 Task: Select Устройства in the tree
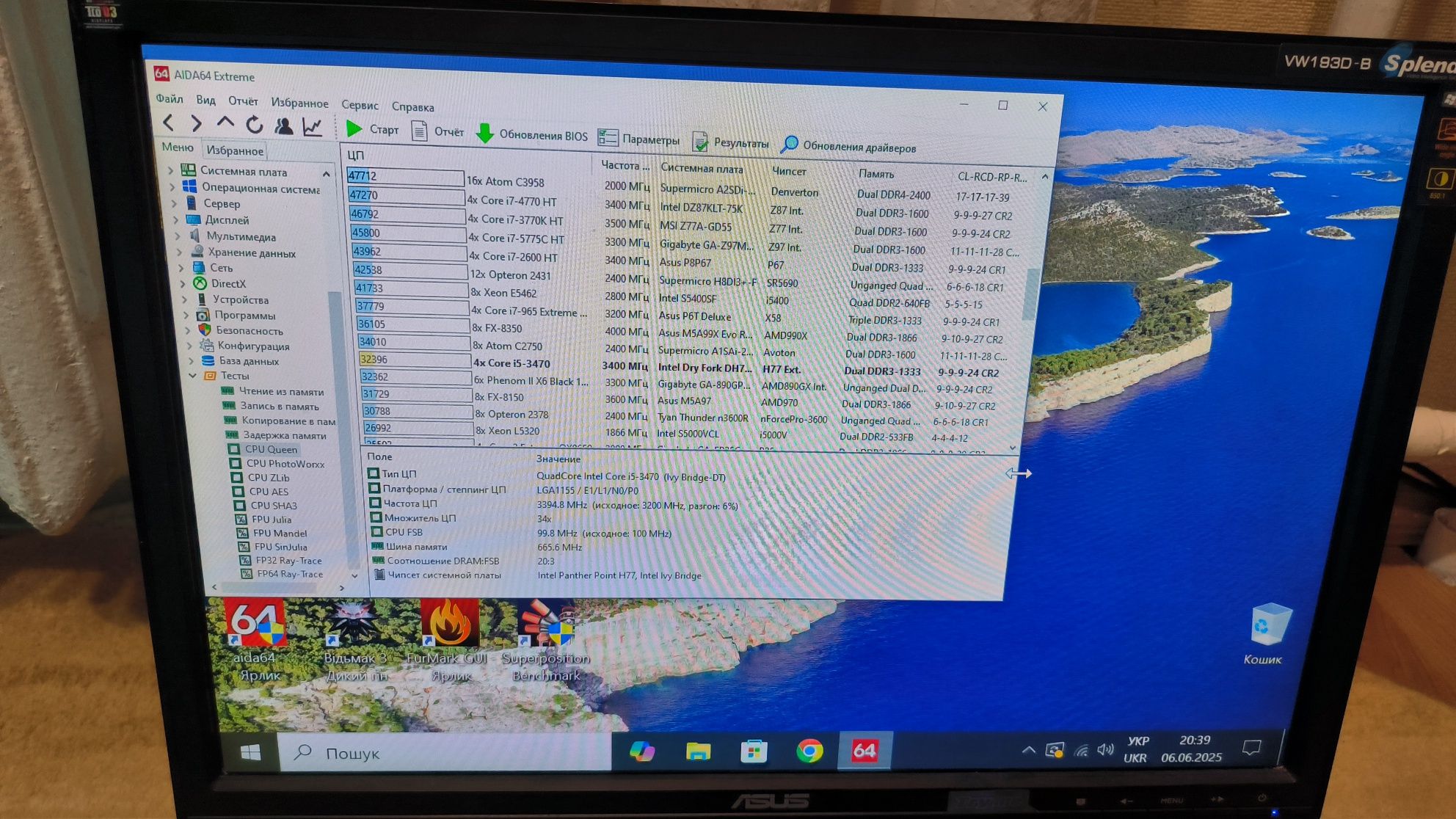pyautogui.click(x=240, y=299)
